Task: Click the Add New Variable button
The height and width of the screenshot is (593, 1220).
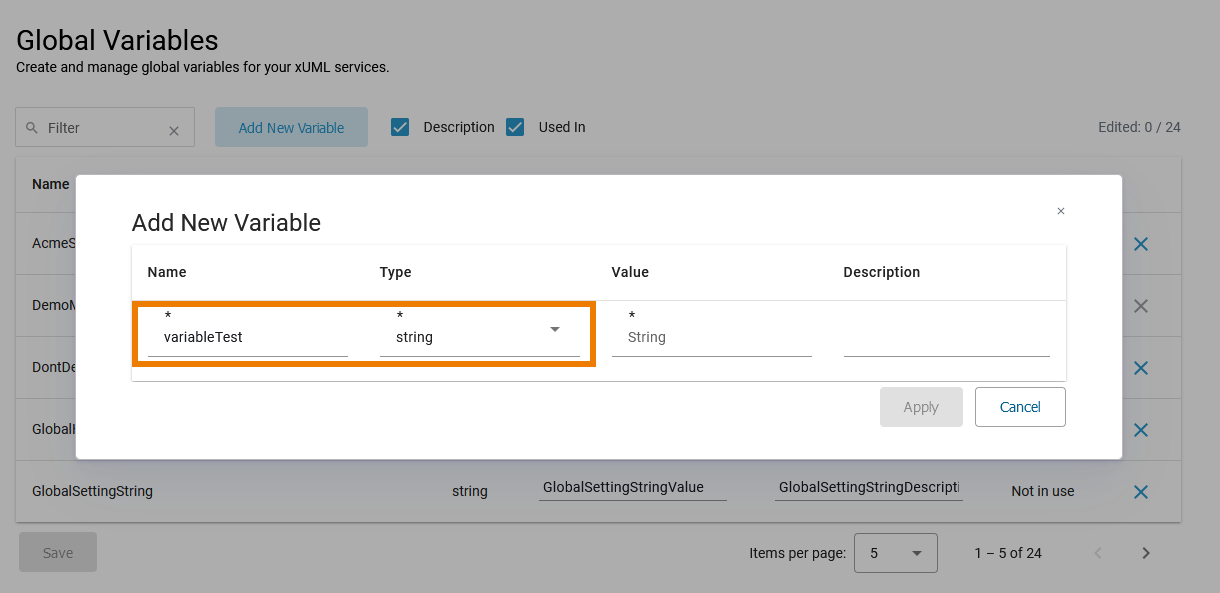Action: pyautogui.click(x=291, y=128)
